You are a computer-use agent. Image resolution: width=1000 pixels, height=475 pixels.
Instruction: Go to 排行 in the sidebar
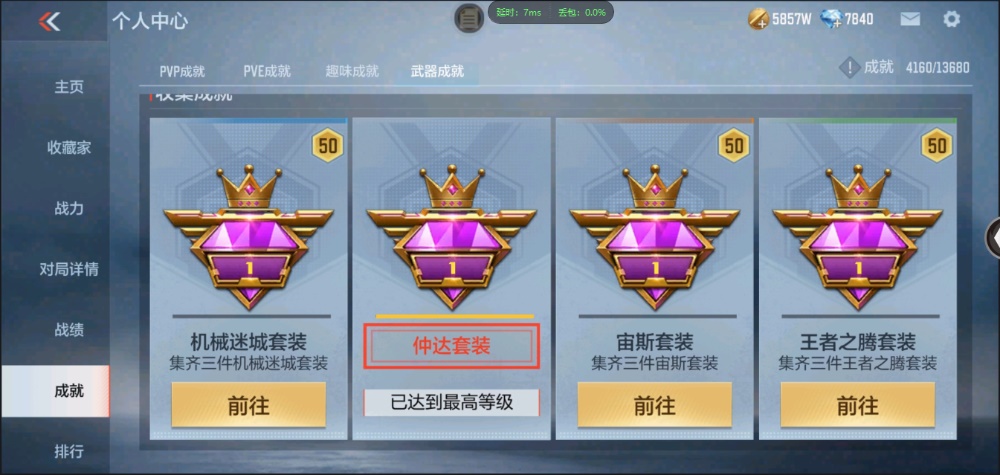[69, 452]
